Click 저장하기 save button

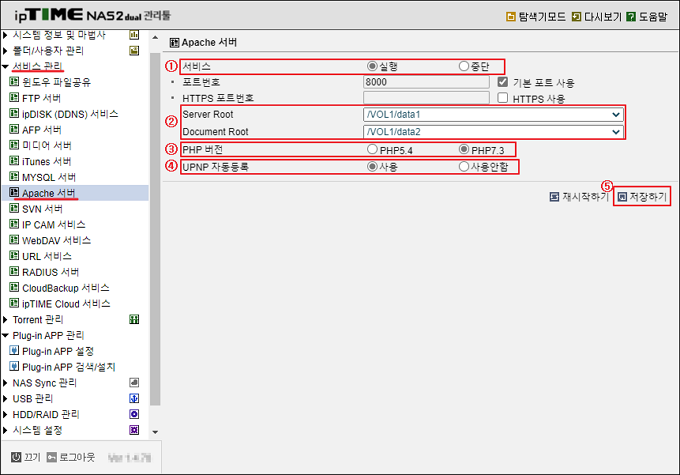[x=642, y=197]
